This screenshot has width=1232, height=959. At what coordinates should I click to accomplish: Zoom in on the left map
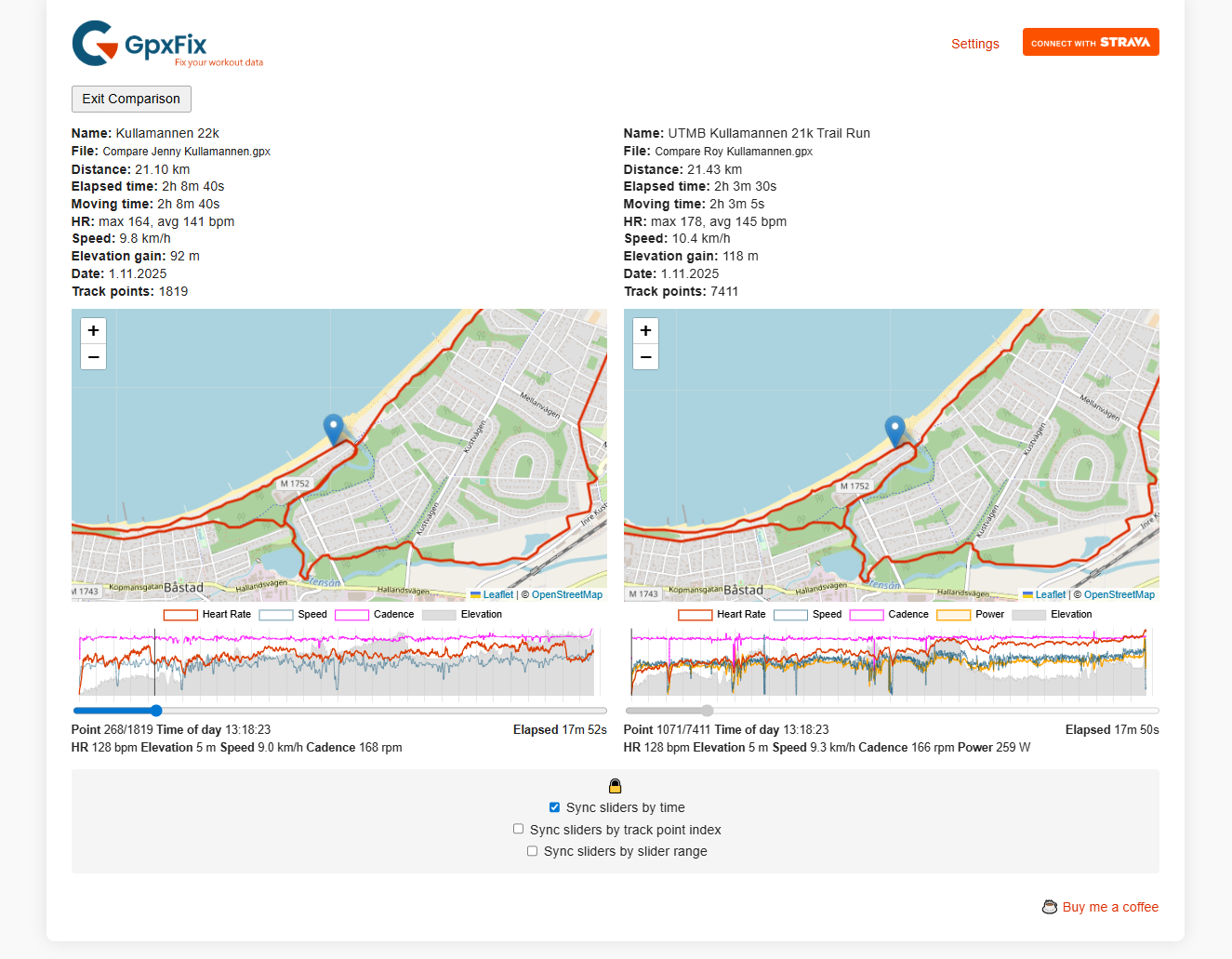[93, 330]
